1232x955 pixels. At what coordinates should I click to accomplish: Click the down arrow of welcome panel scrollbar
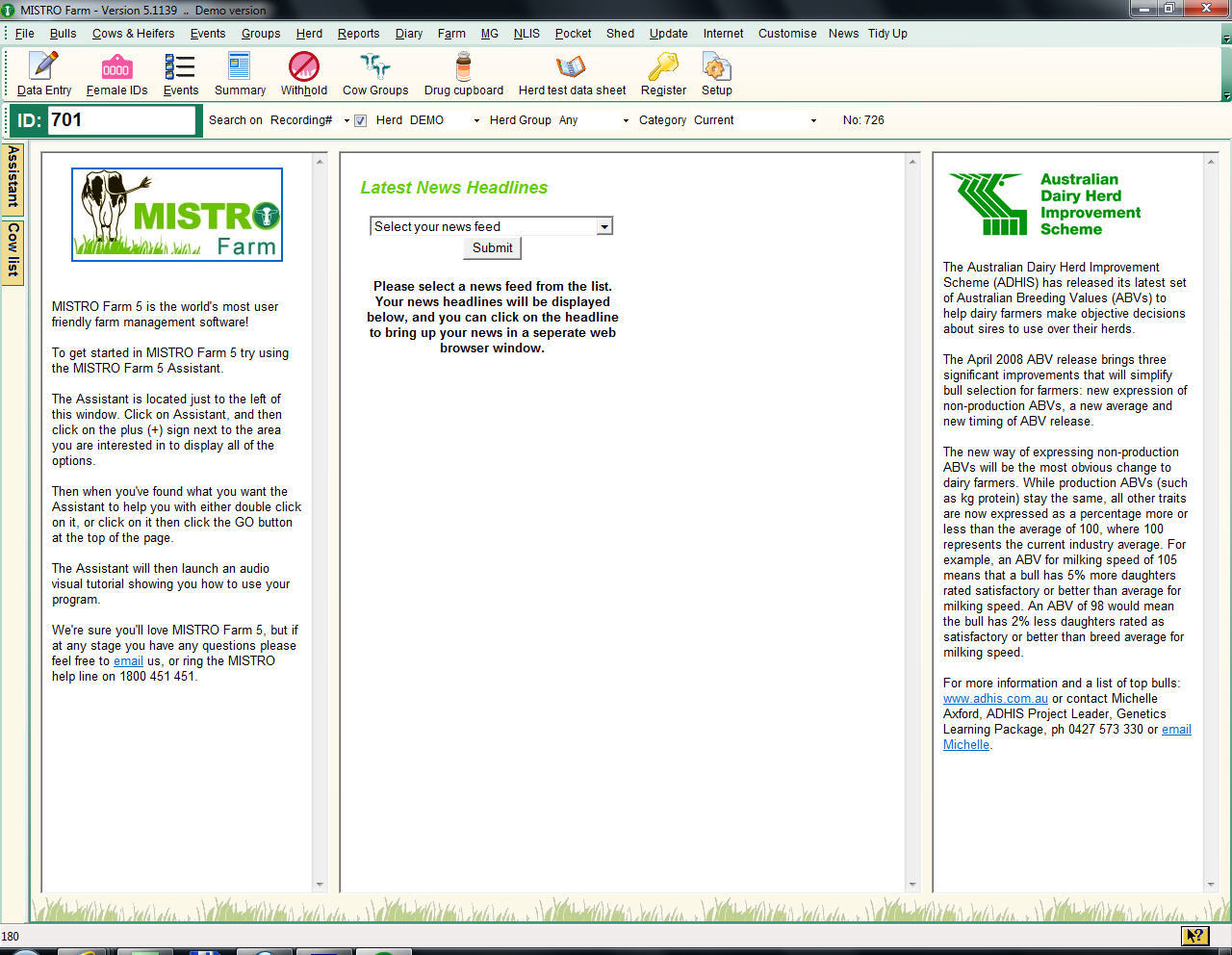click(x=320, y=885)
